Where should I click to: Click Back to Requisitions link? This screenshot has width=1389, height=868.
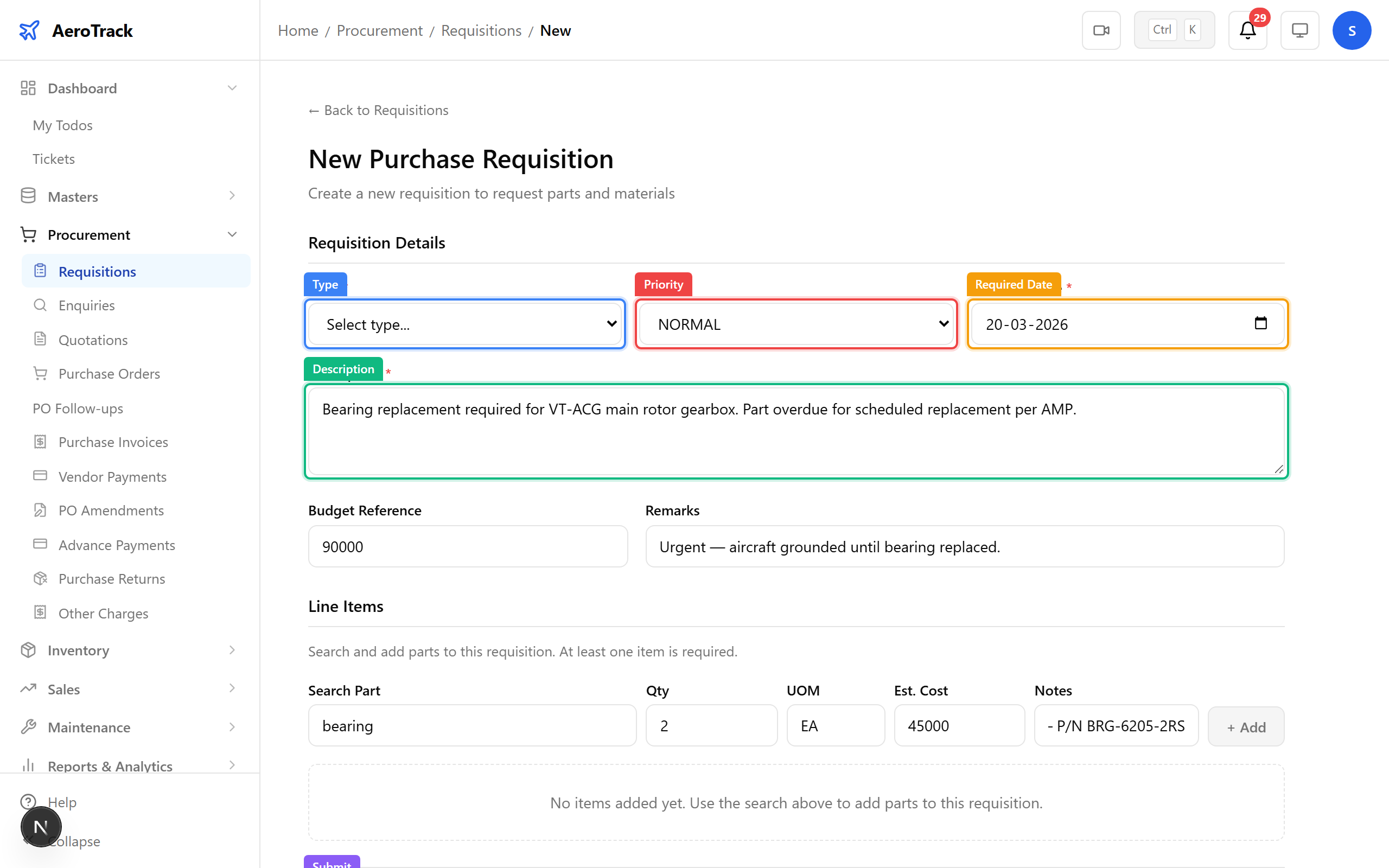click(x=378, y=110)
